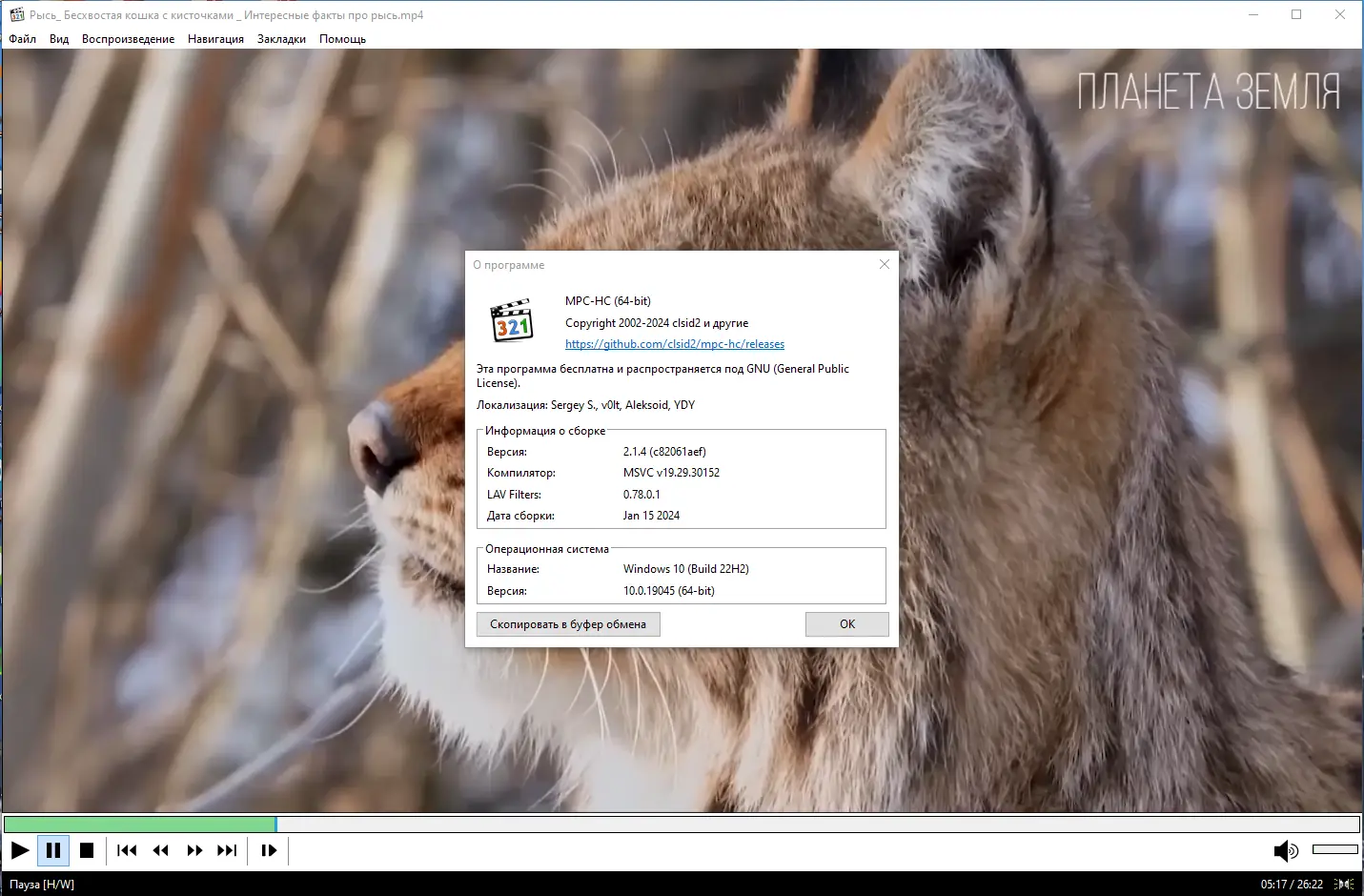
Task: Skip forward to the next file
Action: 227,850
